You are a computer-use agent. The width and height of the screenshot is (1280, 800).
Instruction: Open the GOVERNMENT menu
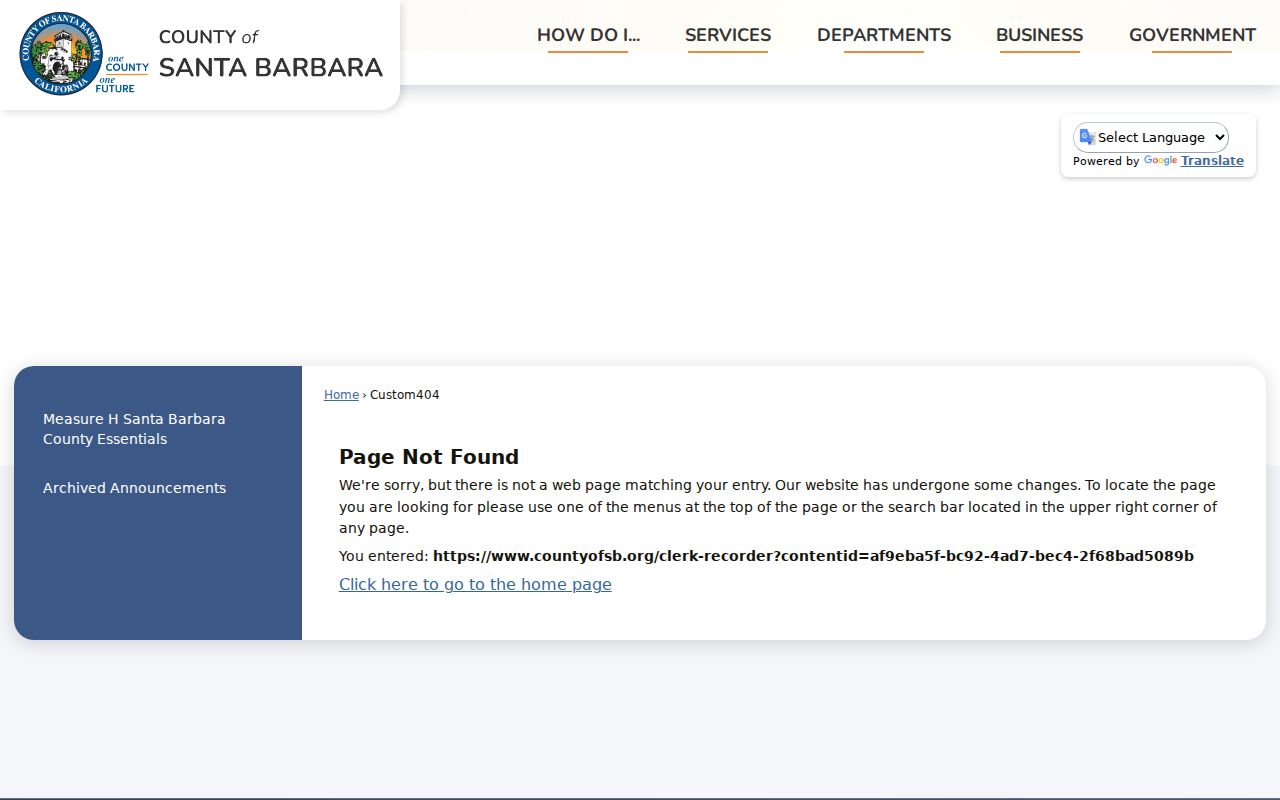[x=1192, y=35]
